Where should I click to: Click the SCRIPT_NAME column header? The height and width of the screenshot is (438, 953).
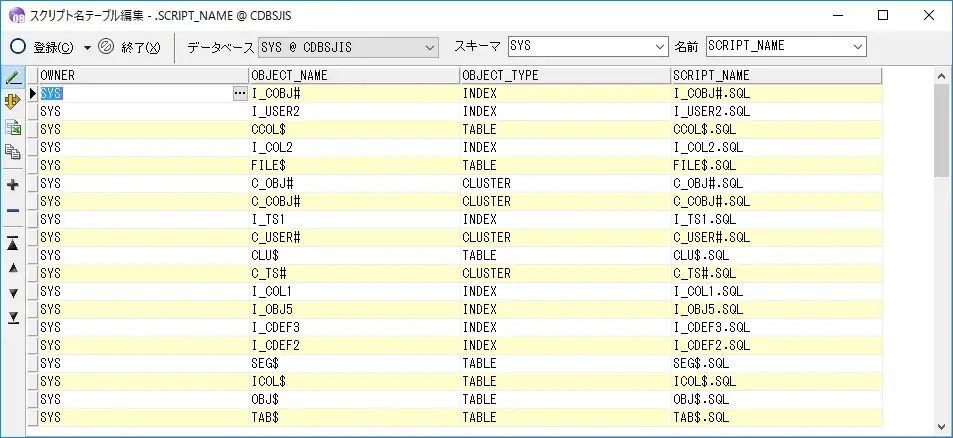click(775, 75)
